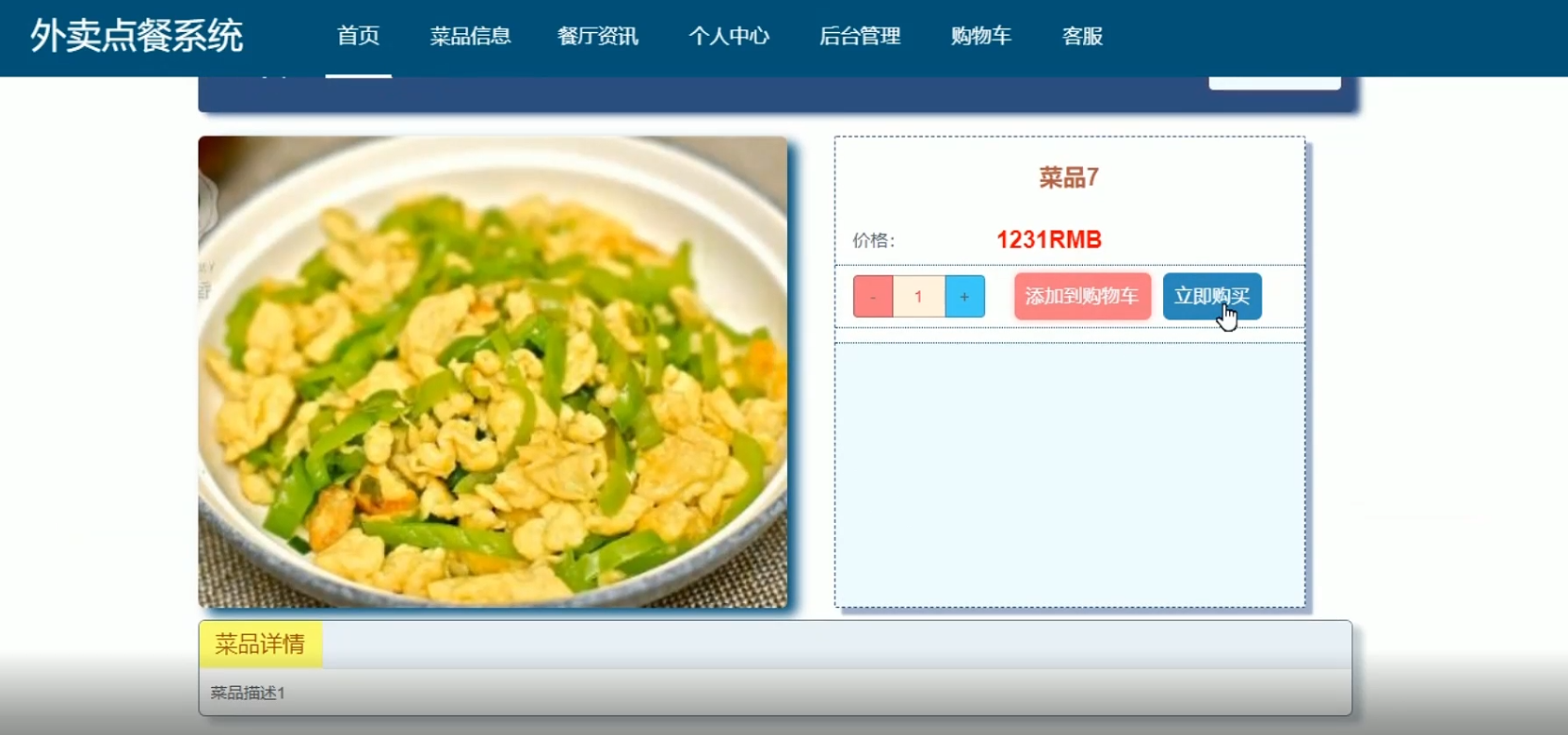Click the white button under the nav bar
This screenshot has width=1568, height=735.
point(1274,83)
